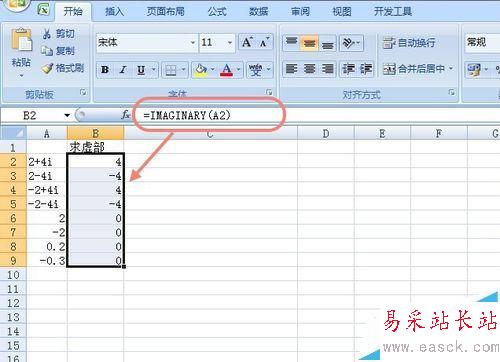This screenshot has height=362, width=500.
Task: Switch to the 页面布局 tab
Action: (x=166, y=12)
